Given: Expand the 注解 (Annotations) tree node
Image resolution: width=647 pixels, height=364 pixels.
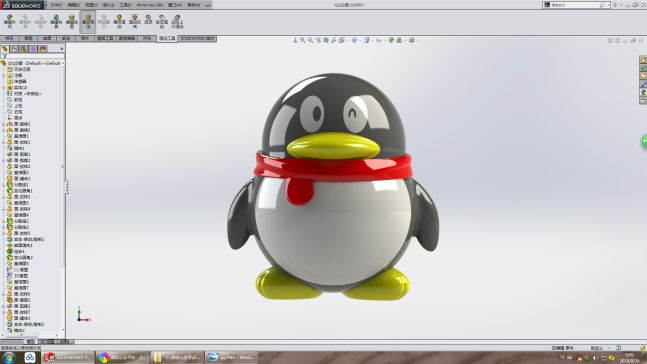Looking at the screenshot, I should click(x=4, y=76).
